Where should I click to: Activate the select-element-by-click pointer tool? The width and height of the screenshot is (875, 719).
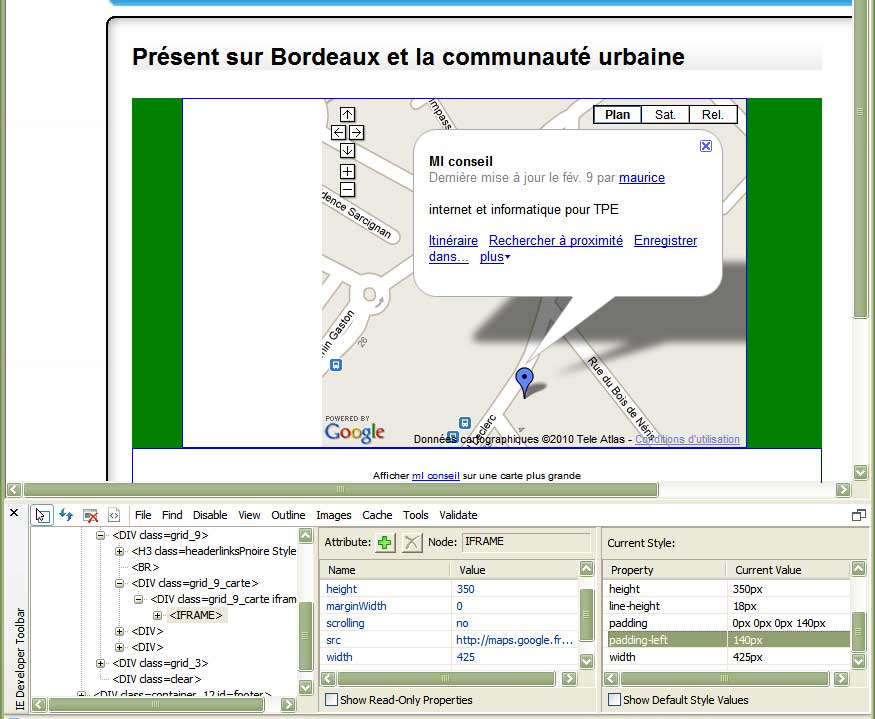click(x=42, y=515)
